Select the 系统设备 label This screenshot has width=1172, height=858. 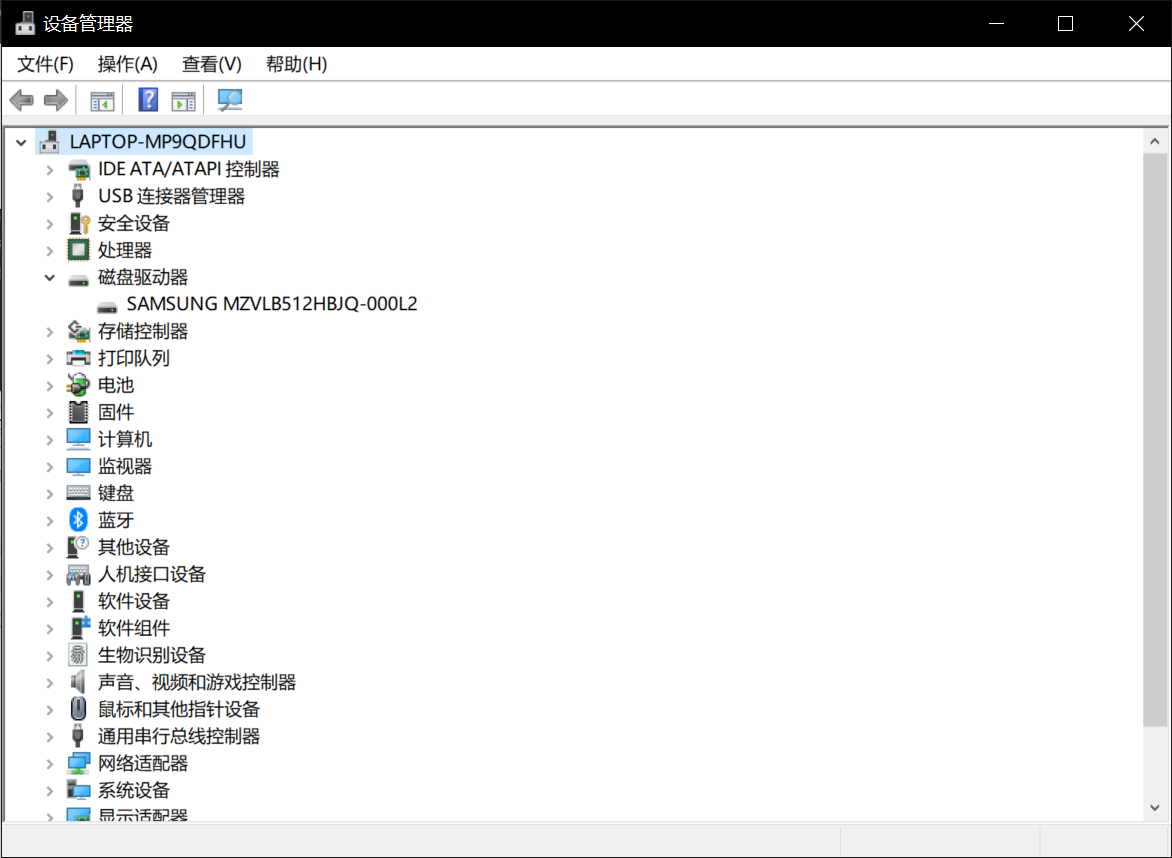coord(134,790)
